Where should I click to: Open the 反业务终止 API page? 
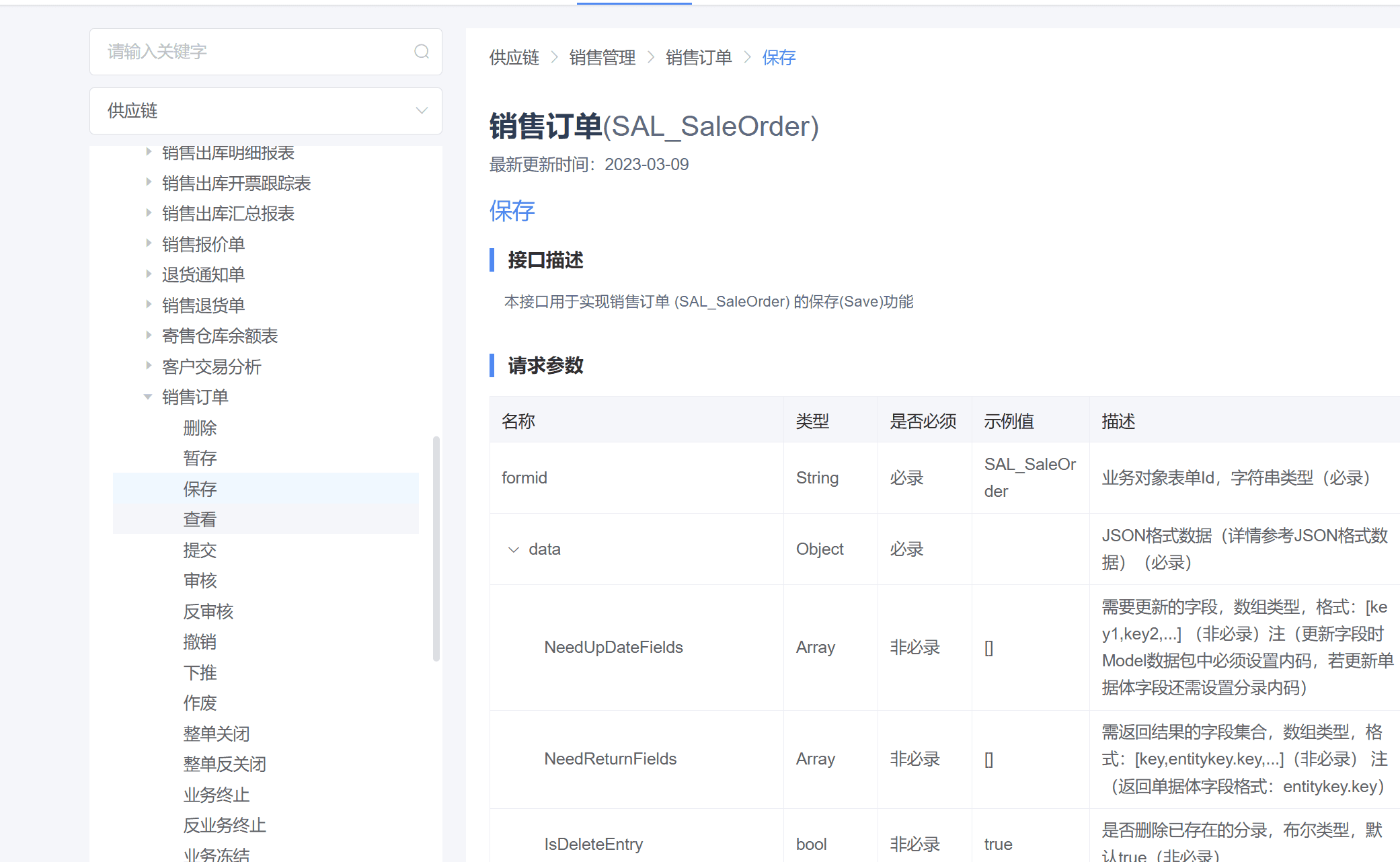[x=225, y=825]
